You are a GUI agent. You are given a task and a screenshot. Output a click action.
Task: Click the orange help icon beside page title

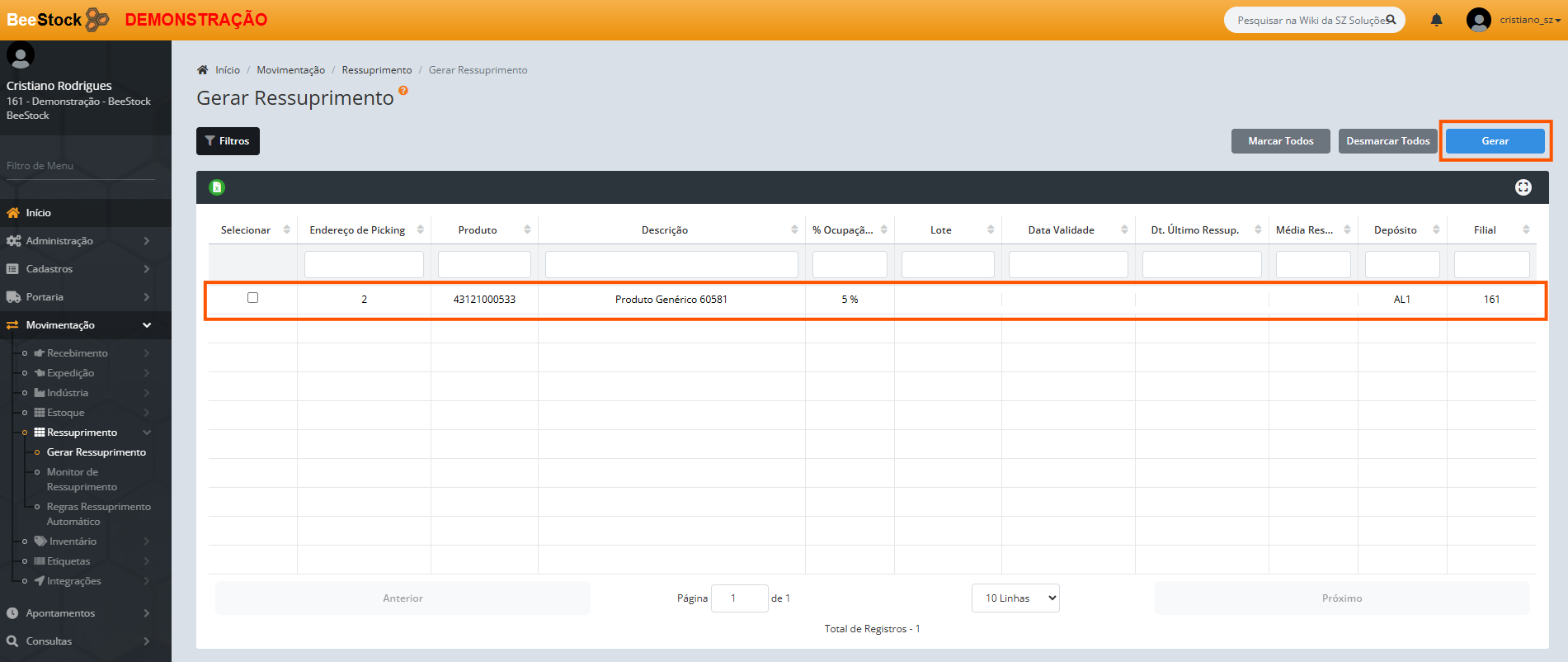pyautogui.click(x=403, y=91)
